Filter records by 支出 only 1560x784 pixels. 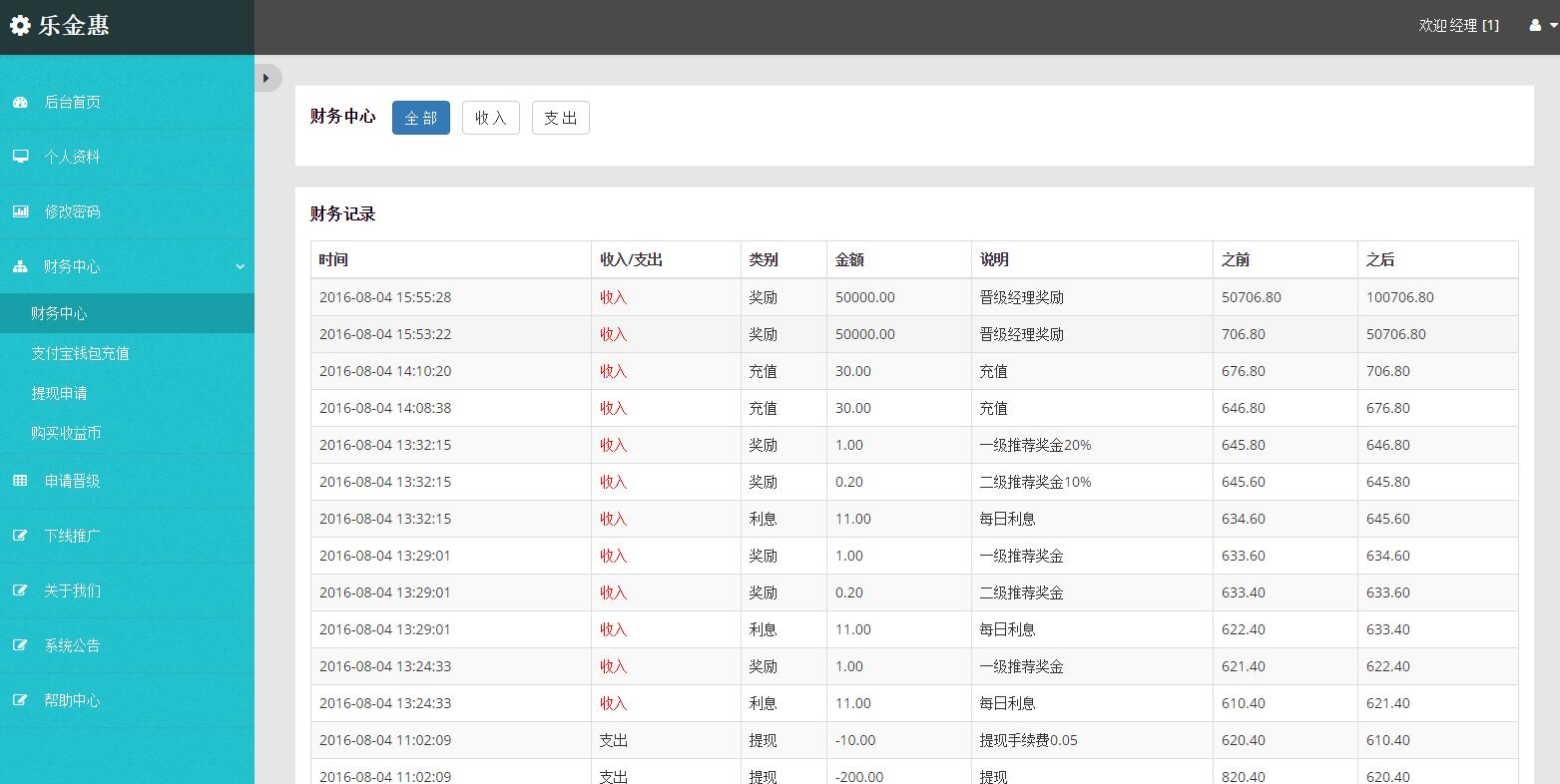tap(560, 118)
